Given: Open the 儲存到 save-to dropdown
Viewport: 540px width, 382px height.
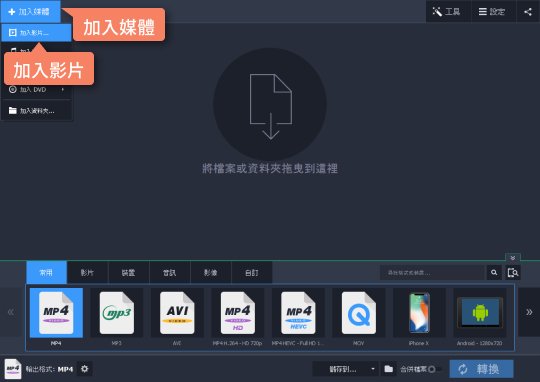Looking at the screenshot, I should point(345,369).
